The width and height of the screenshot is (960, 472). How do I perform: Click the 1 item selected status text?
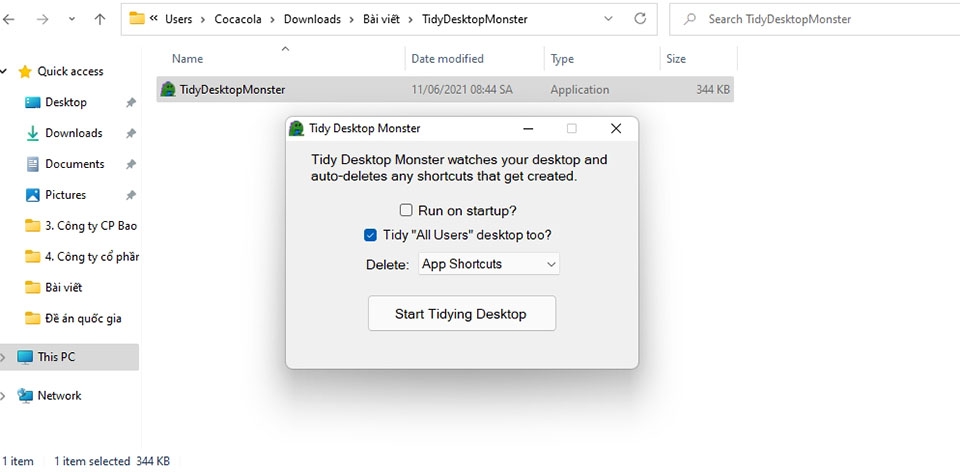pyautogui.click(x=92, y=461)
